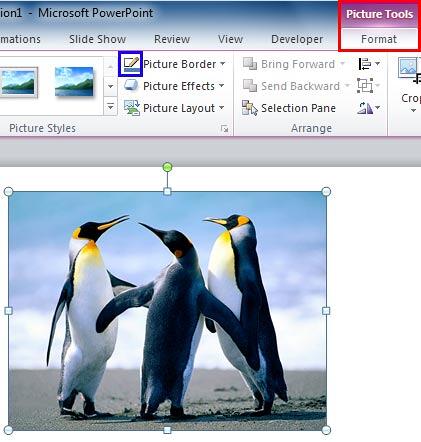The height and width of the screenshot is (442, 421).
Task: Open the Rotate objects tool
Action: (365, 108)
